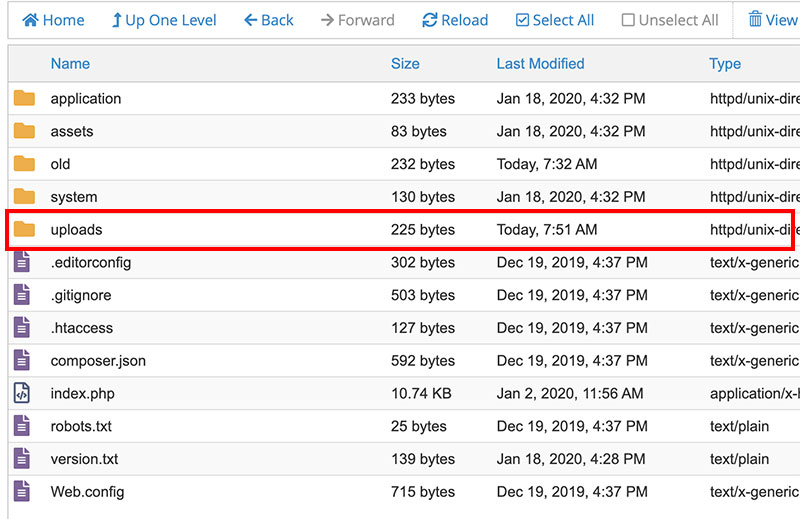Click the Type column header
Viewport: 800px width, 519px height.
tap(725, 64)
